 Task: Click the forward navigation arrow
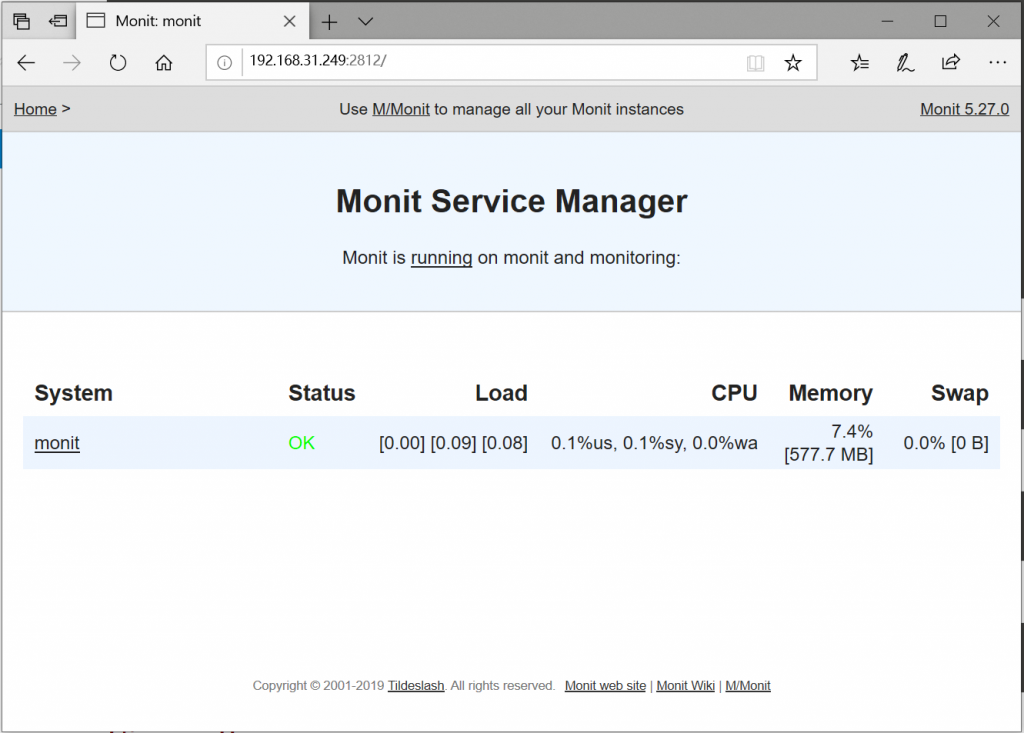point(72,63)
